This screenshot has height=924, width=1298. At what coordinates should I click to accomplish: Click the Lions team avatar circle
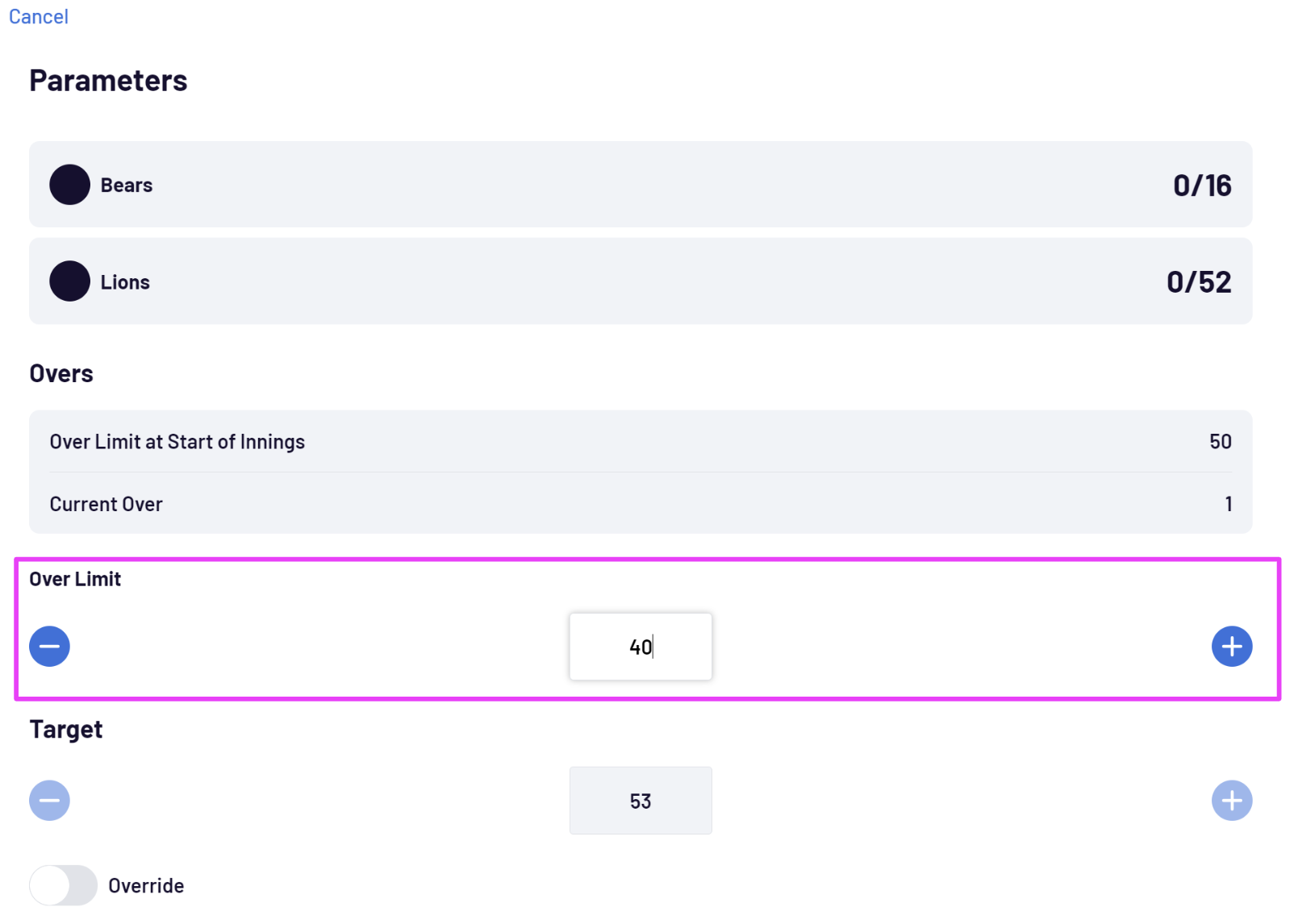(x=69, y=281)
